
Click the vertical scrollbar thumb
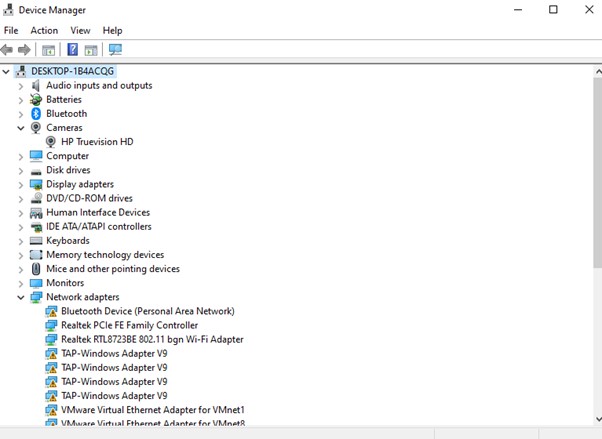click(598, 172)
